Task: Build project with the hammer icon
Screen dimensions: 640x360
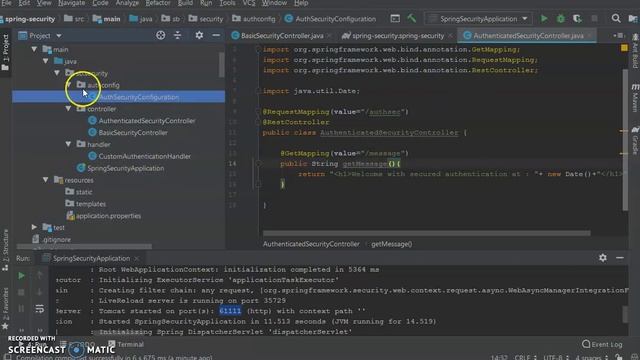Action: [411, 18]
